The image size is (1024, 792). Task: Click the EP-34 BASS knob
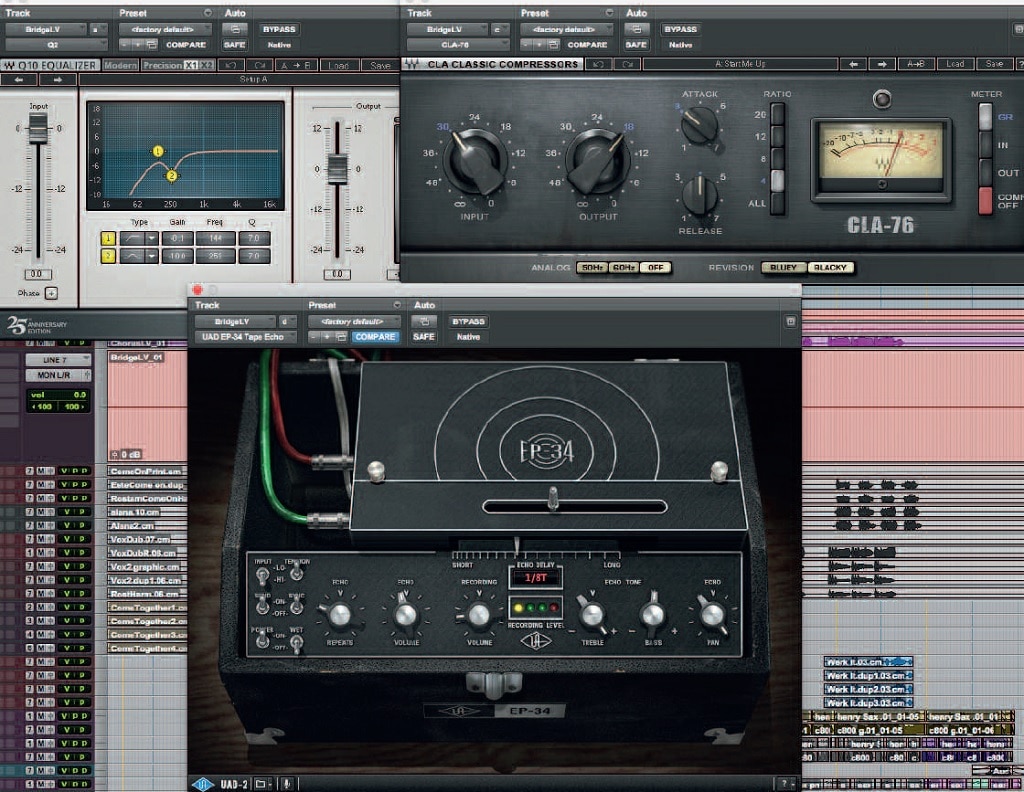652,614
